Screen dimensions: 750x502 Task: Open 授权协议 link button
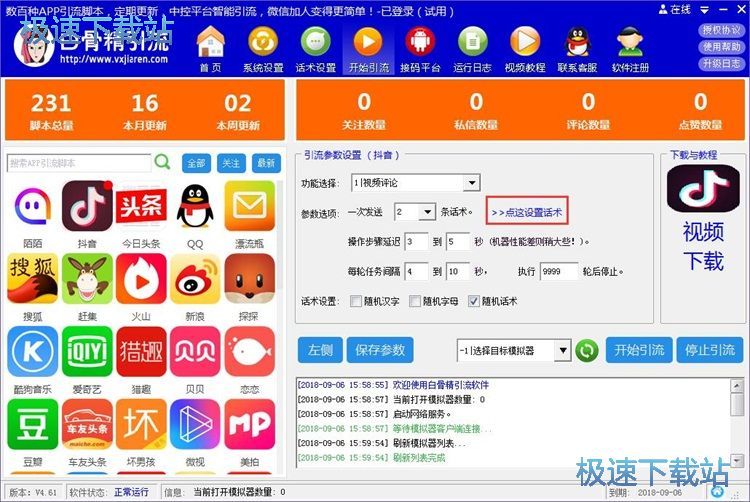tap(721, 30)
